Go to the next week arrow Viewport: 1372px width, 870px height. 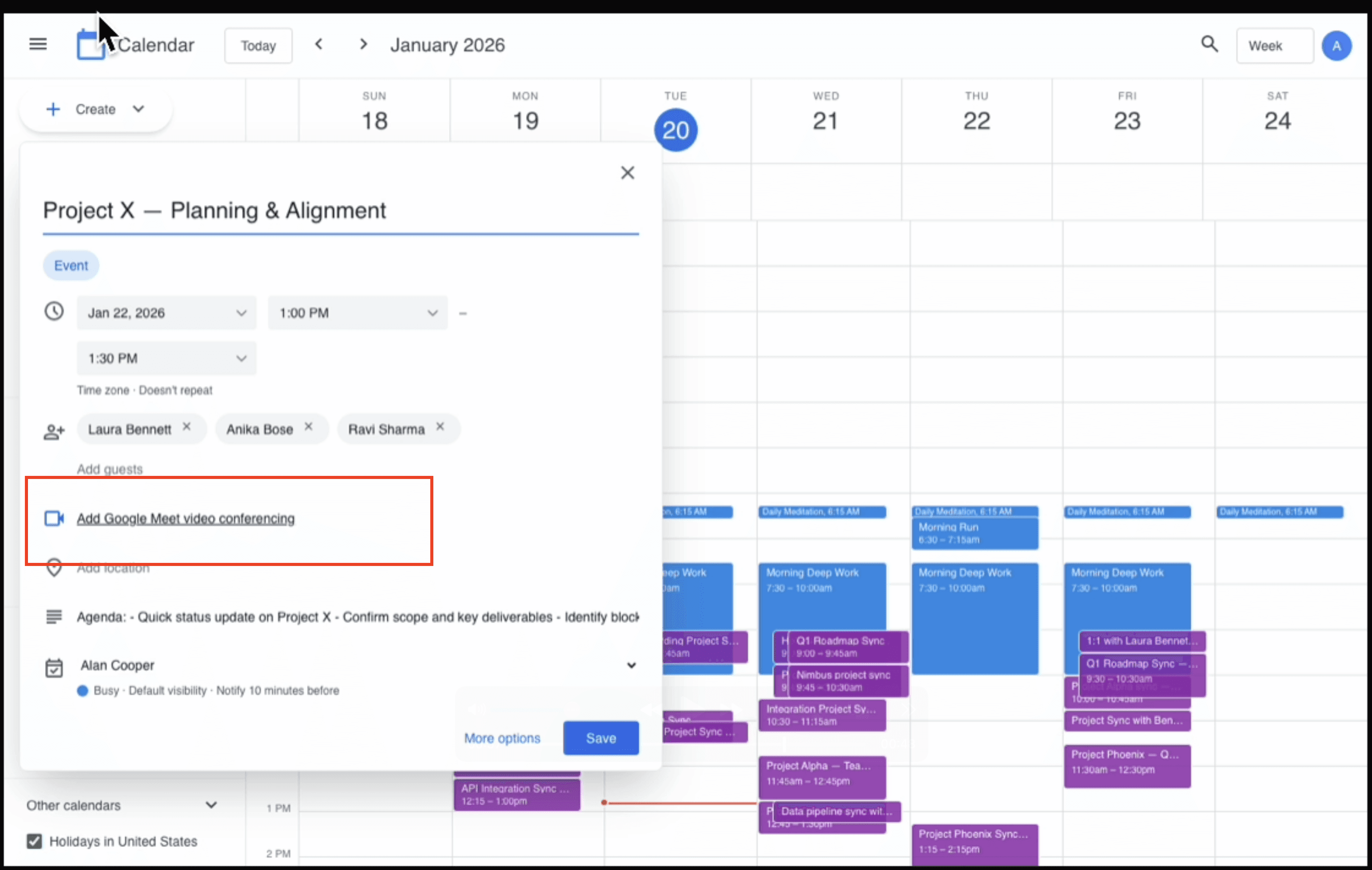coord(363,44)
